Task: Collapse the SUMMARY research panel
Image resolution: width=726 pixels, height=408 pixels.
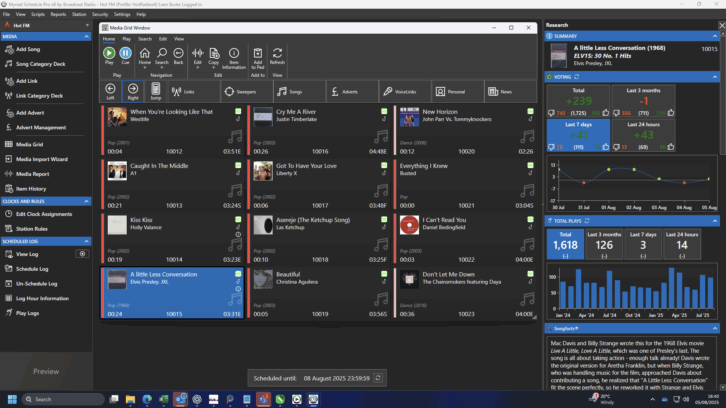Action: (715, 36)
